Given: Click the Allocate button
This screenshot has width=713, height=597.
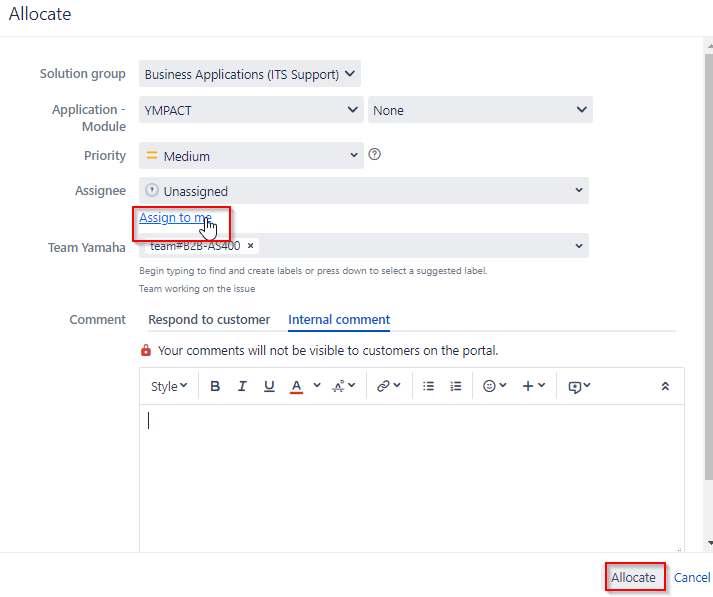Looking at the screenshot, I should pos(633,577).
